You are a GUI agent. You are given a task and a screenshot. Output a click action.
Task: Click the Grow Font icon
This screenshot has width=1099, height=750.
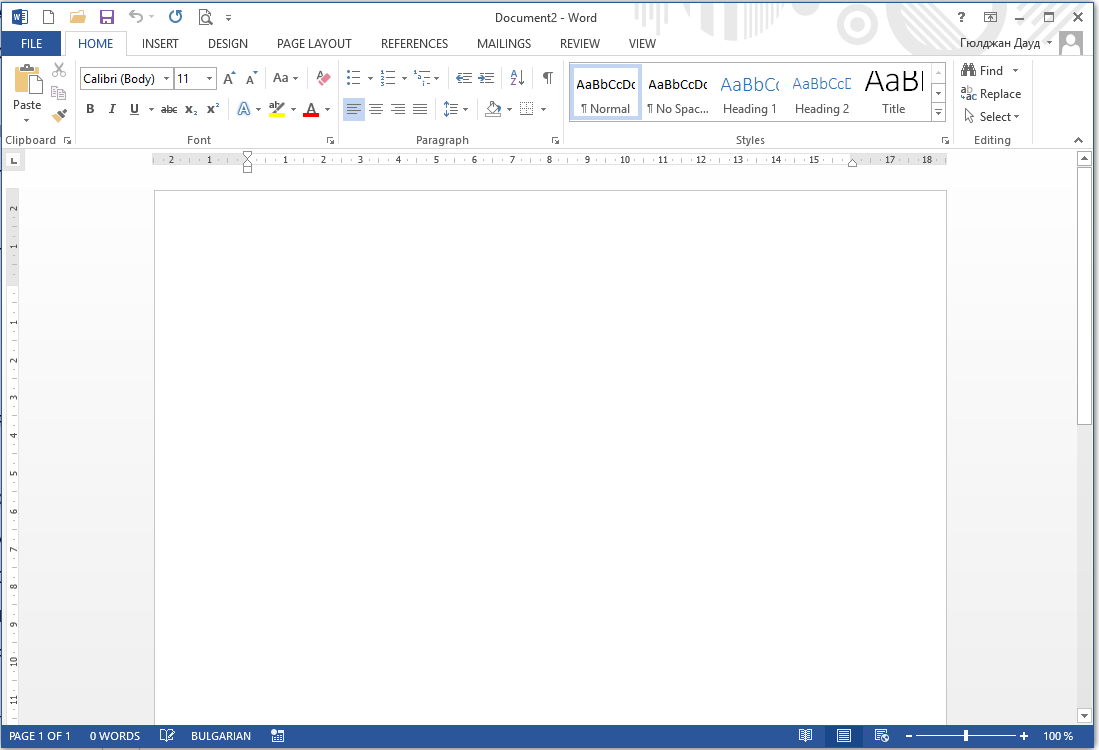[229, 78]
